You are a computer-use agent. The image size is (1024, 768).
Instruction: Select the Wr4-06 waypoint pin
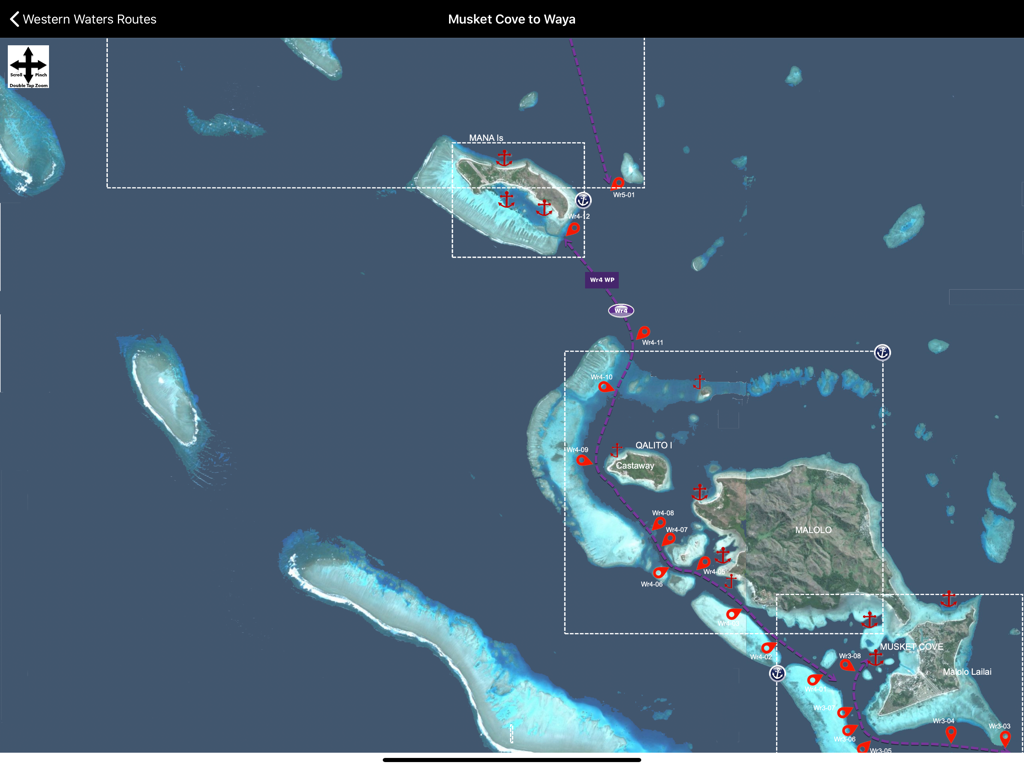pyautogui.click(x=659, y=572)
